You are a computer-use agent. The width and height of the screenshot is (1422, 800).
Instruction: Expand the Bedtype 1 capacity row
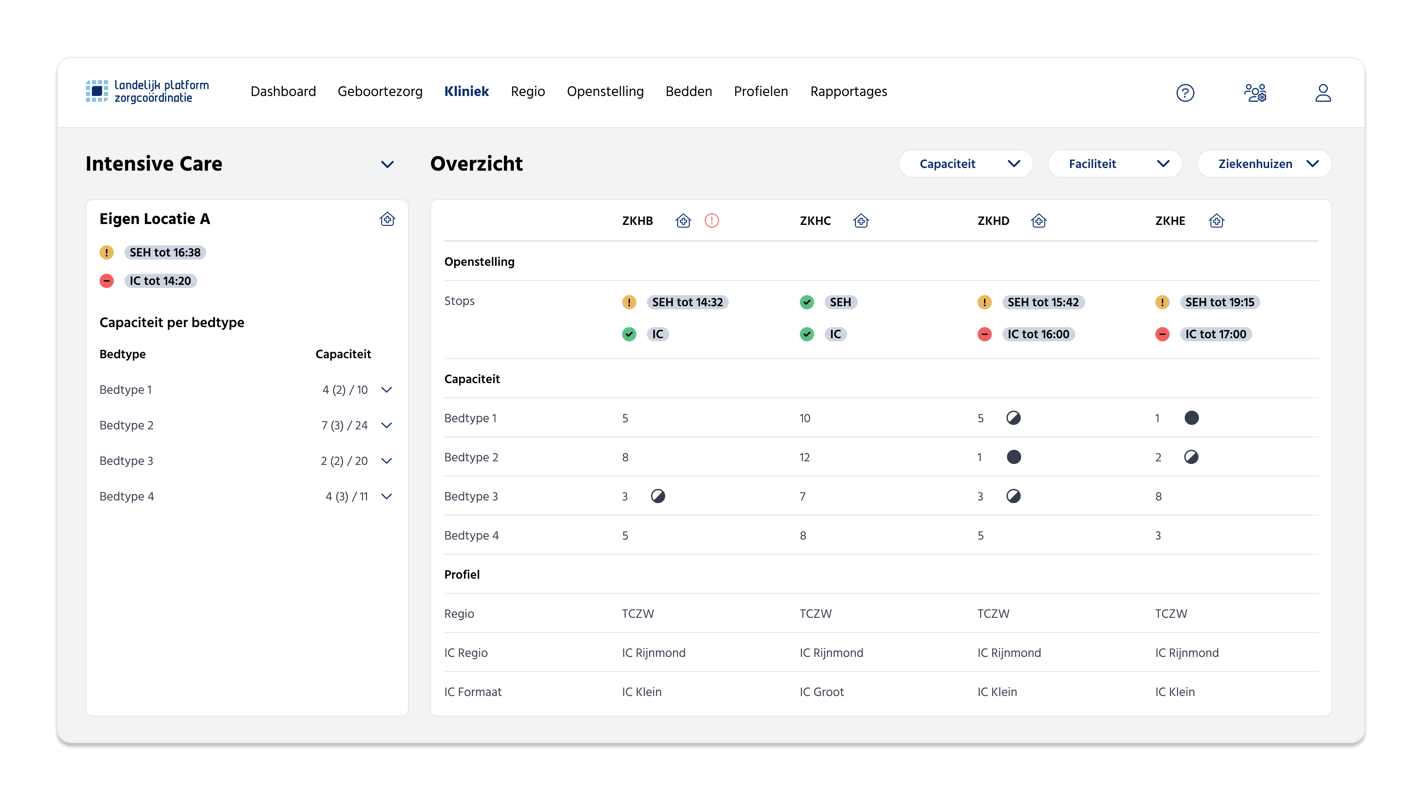click(387, 390)
